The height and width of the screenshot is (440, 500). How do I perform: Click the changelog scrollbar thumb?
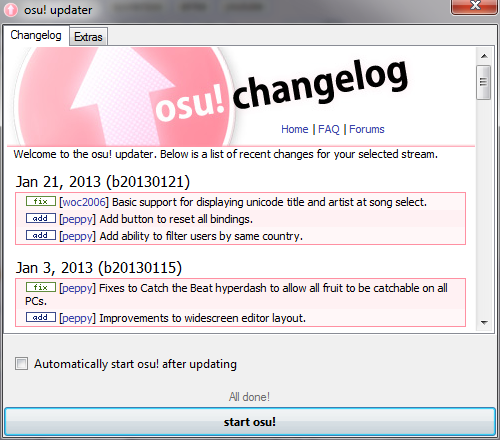coord(484,82)
